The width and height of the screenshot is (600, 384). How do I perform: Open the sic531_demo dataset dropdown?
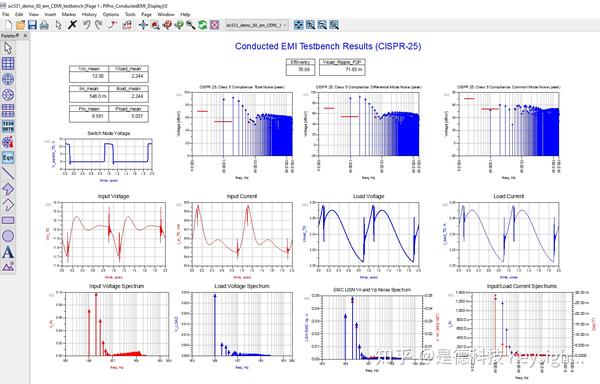click(256, 25)
